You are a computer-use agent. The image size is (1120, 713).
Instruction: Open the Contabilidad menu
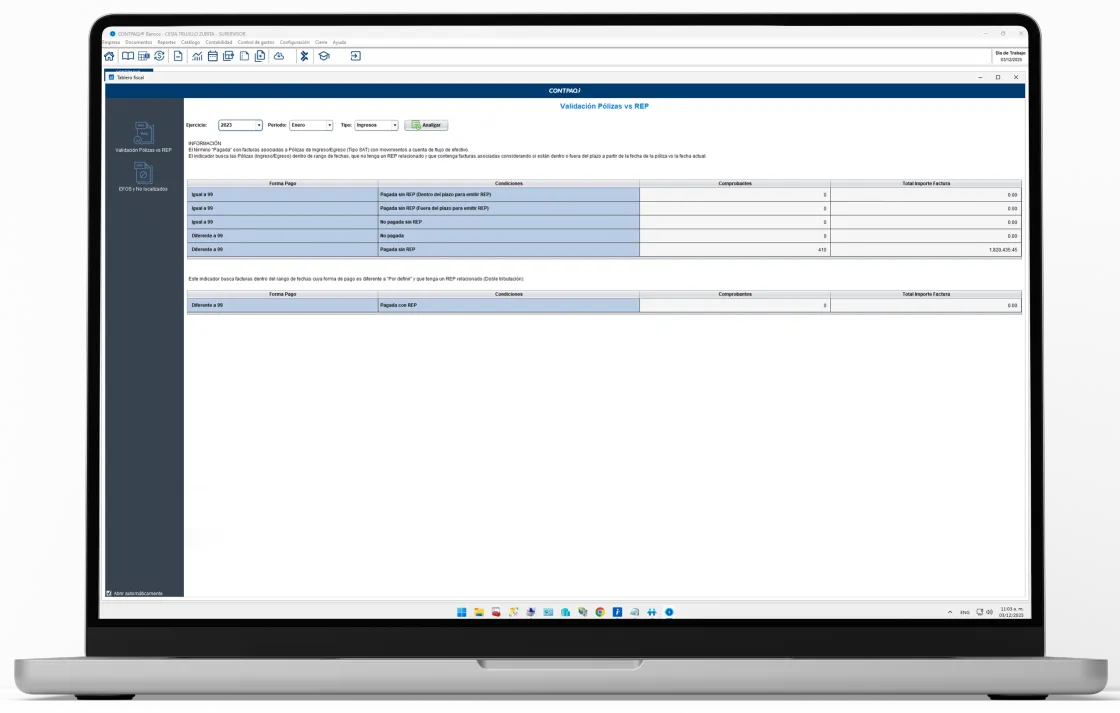(219, 42)
